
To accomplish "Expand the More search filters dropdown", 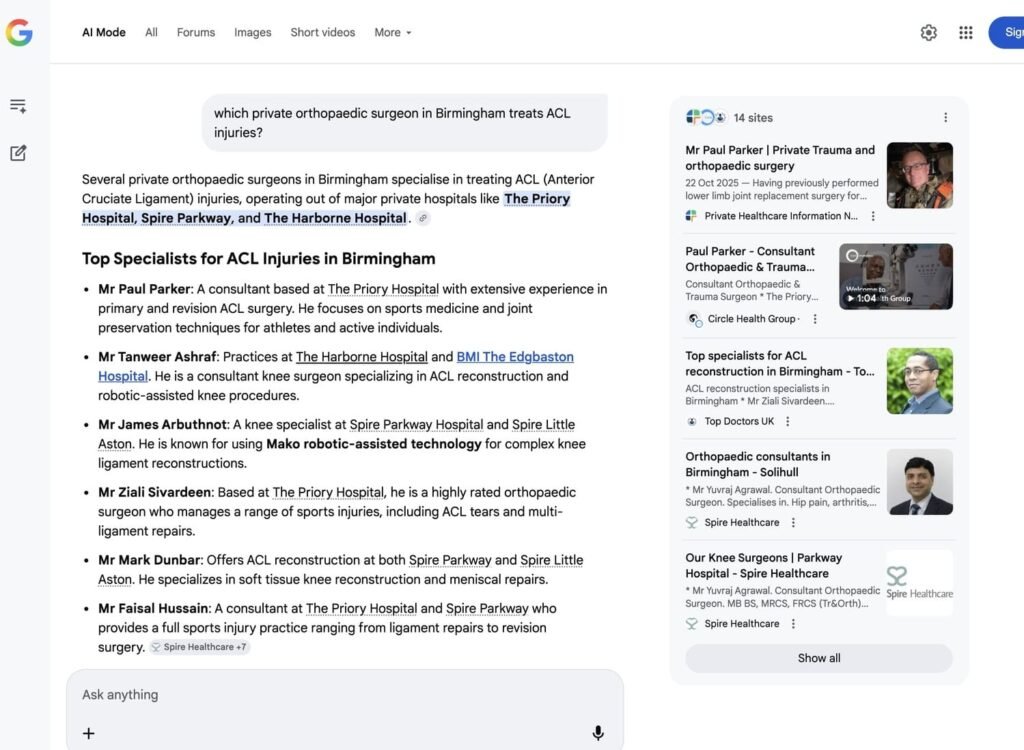I will (x=392, y=33).
